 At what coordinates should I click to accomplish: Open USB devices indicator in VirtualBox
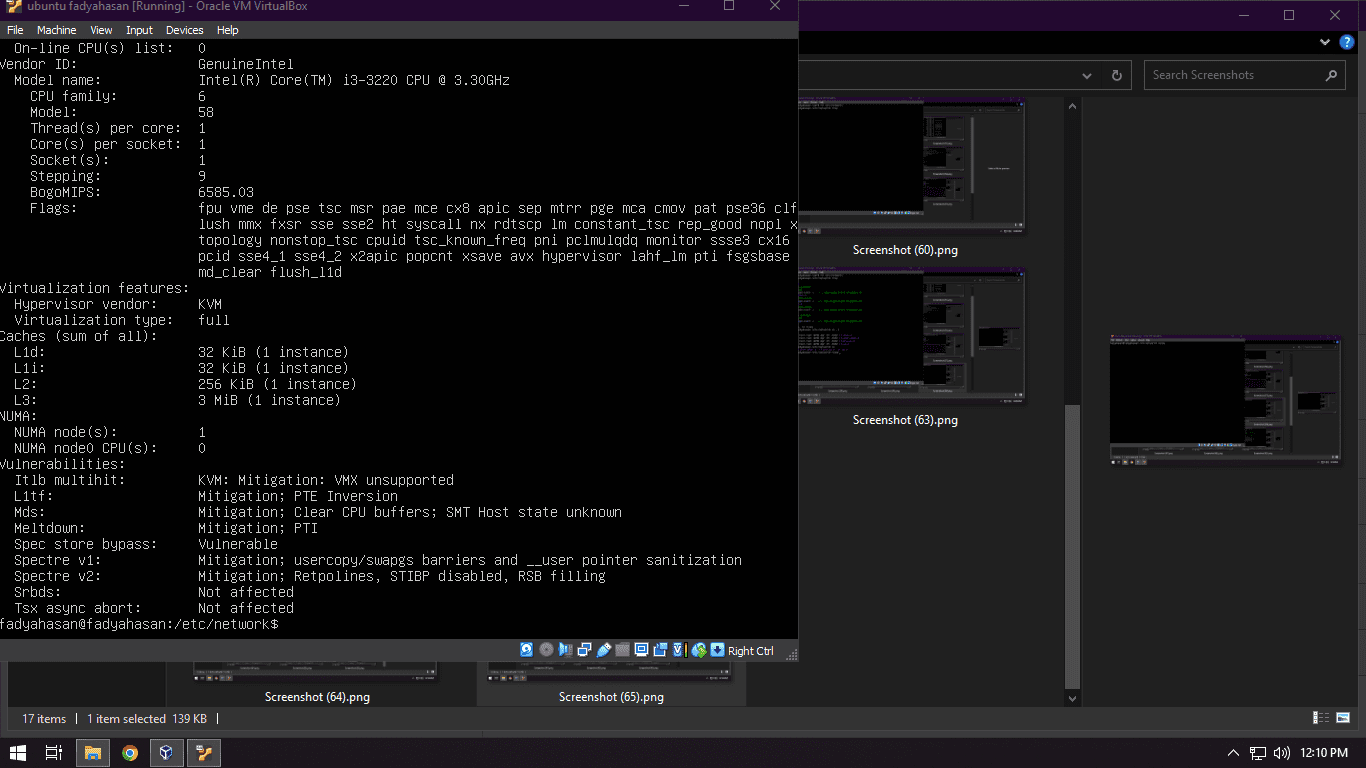point(603,650)
